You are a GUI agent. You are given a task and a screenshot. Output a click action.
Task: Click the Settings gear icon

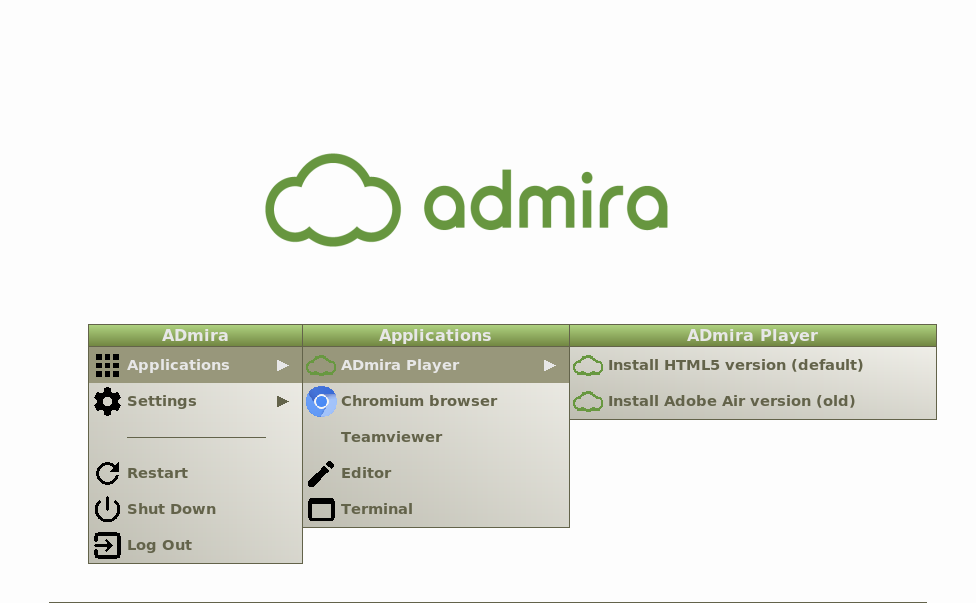(107, 401)
